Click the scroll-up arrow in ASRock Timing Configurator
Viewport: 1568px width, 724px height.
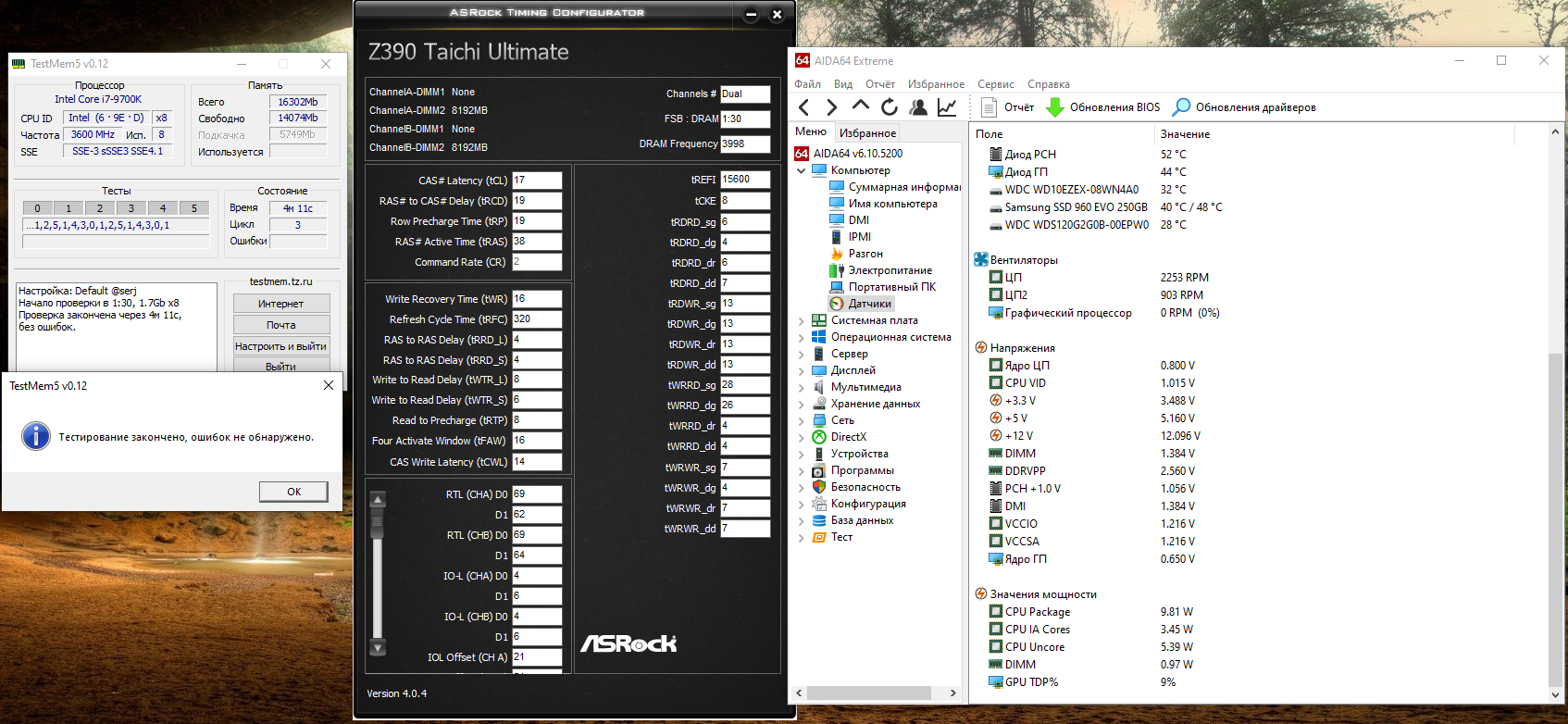tap(378, 500)
